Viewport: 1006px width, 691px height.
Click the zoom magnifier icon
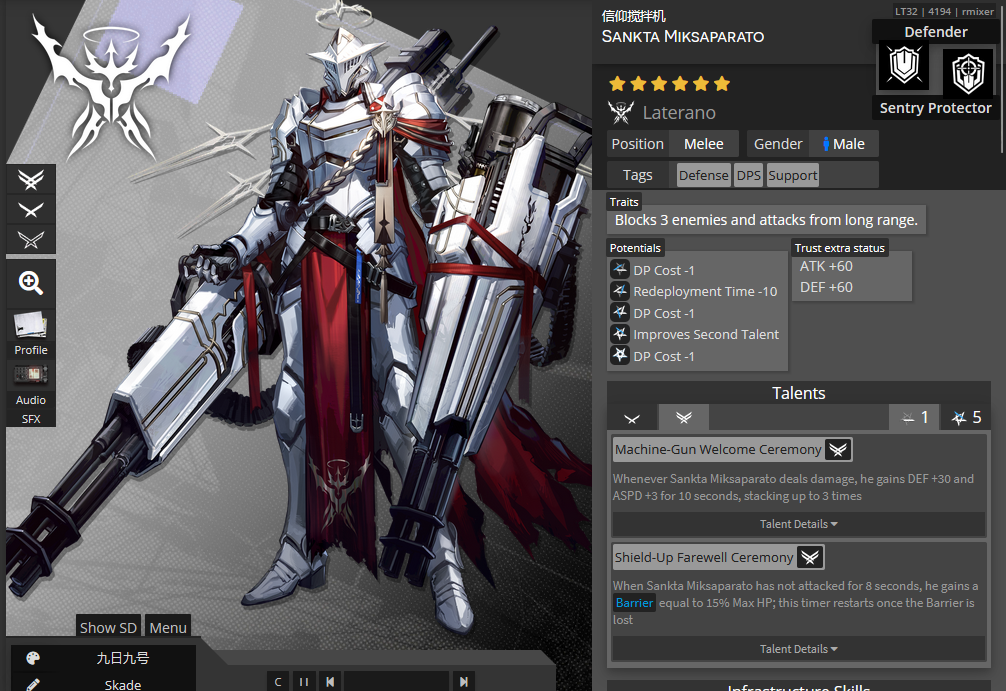point(31,282)
